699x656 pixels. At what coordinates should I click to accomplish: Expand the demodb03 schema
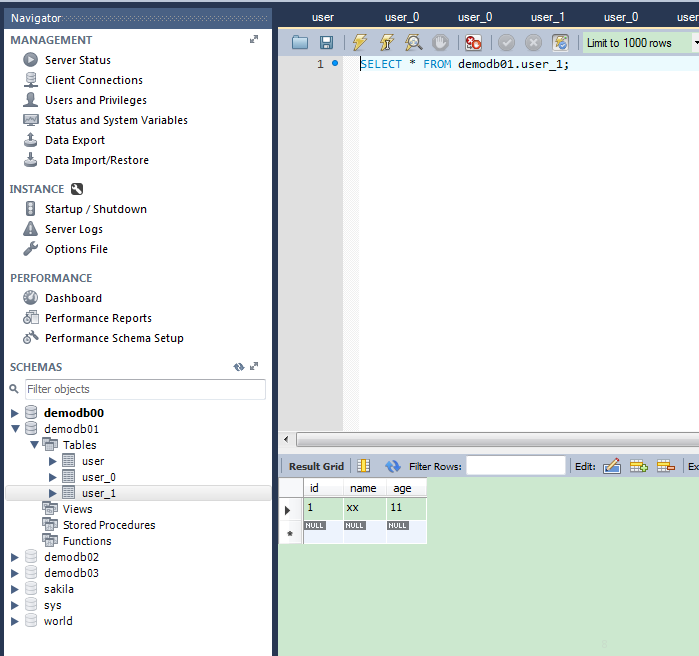point(14,573)
